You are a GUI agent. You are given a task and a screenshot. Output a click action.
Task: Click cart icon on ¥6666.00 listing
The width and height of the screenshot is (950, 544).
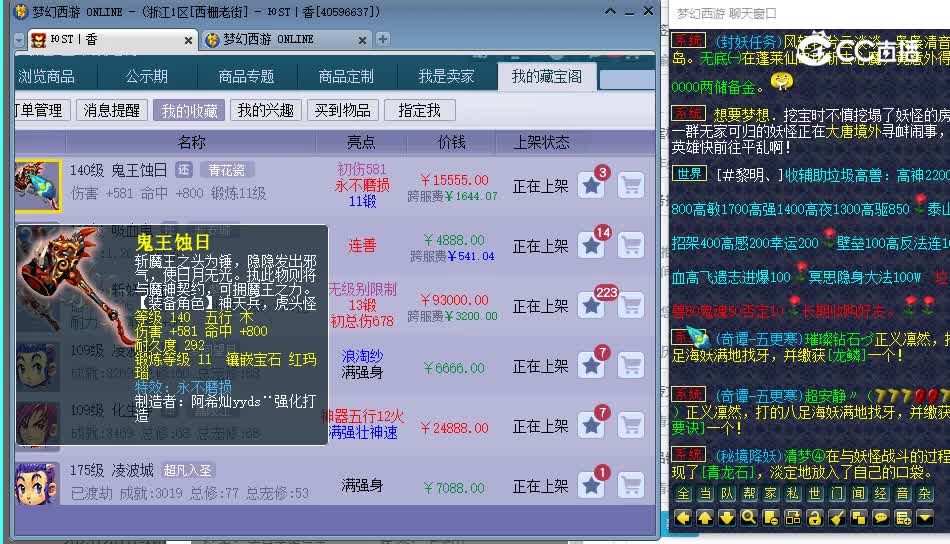(631, 365)
